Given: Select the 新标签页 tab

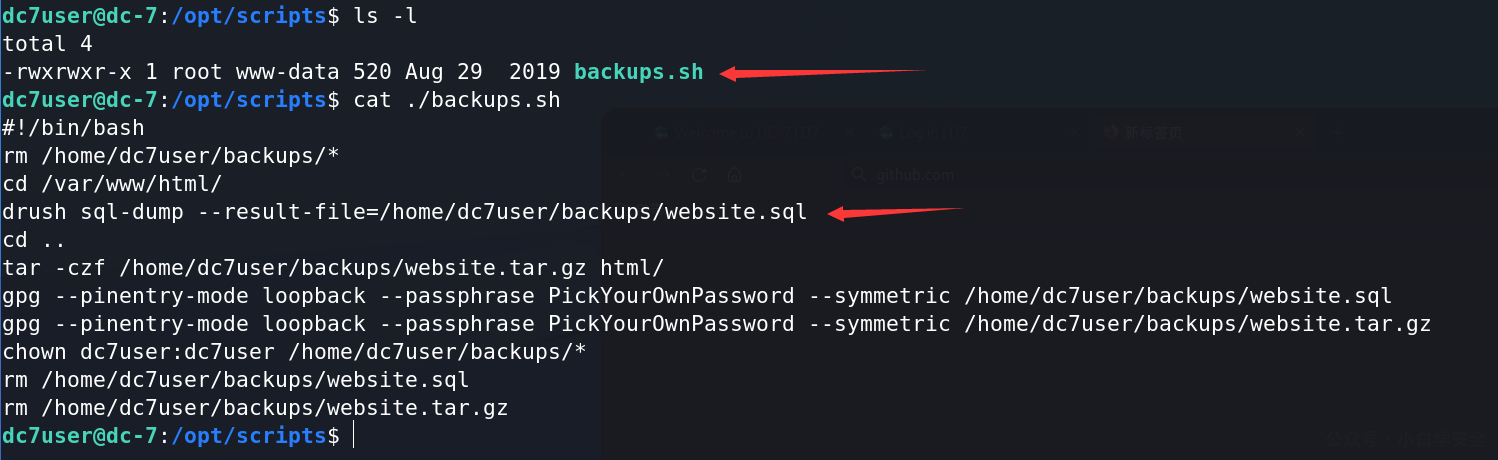Looking at the screenshot, I should [x=1205, y=132].
